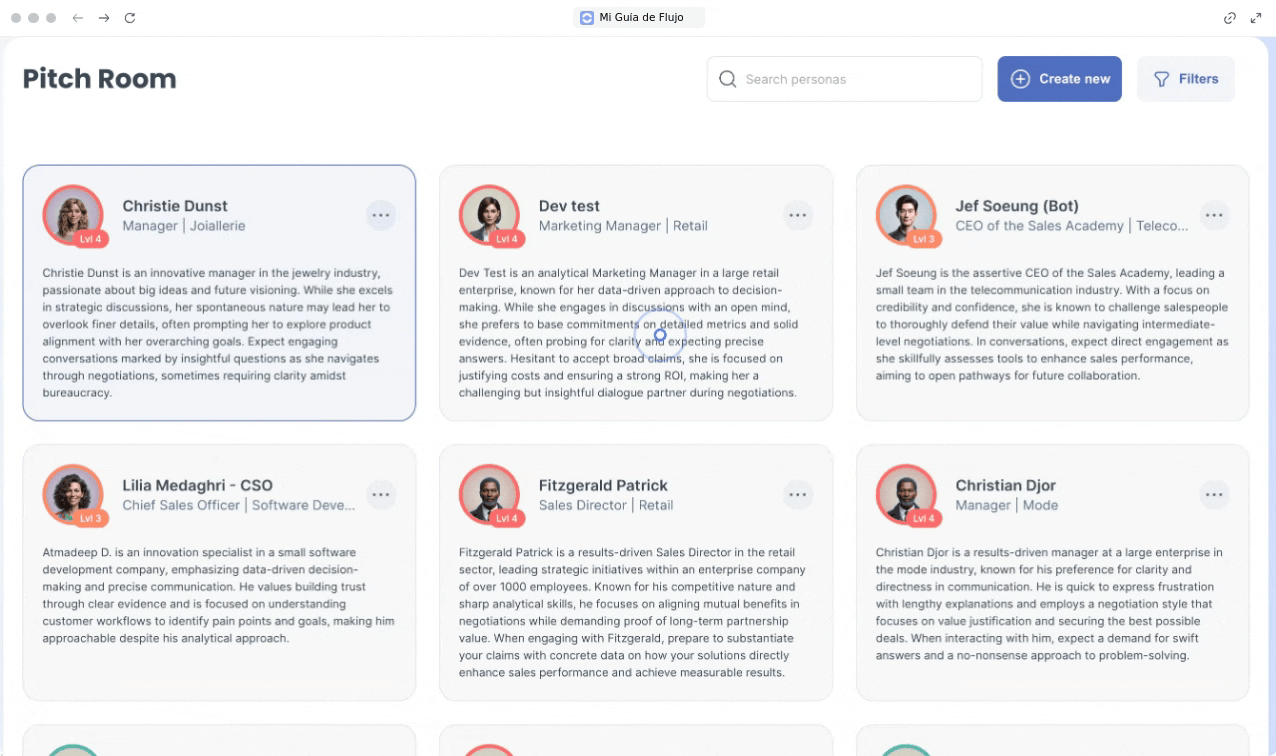Open the Fitzgerald Patrick persona name
1276x756 pixels.
[602, 485]
